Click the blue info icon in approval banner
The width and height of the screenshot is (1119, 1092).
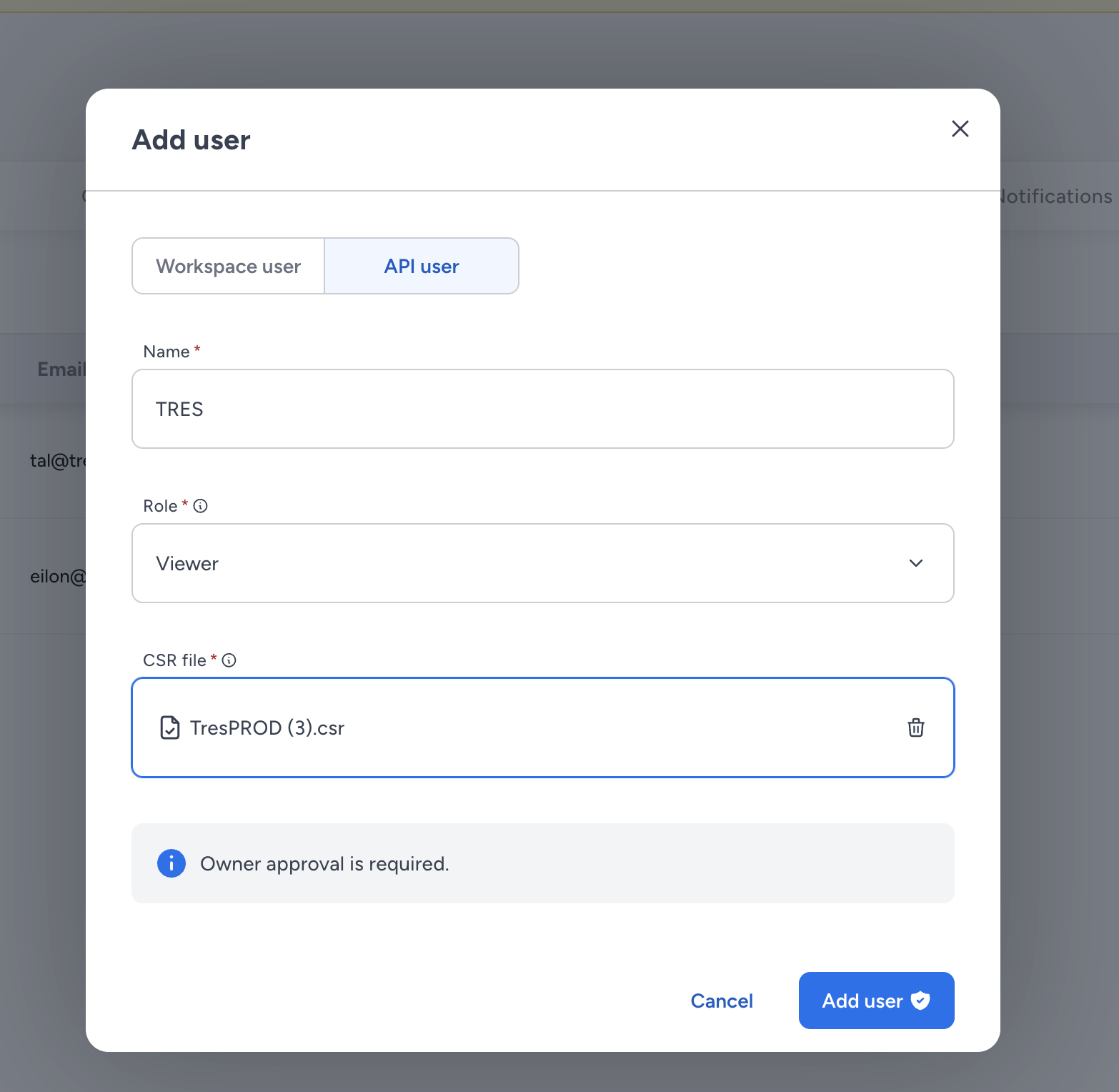[x=171, y=863]
